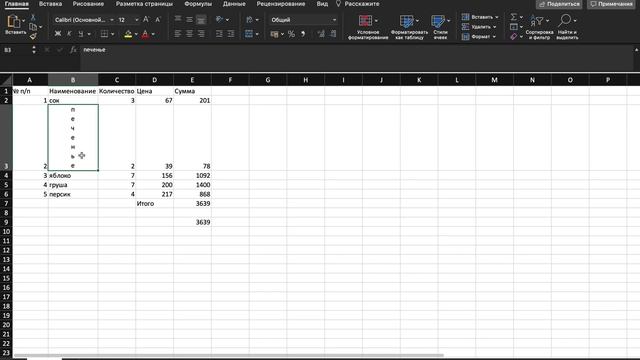
Task: Click Удалить cells button
Action: click(479, 27)
